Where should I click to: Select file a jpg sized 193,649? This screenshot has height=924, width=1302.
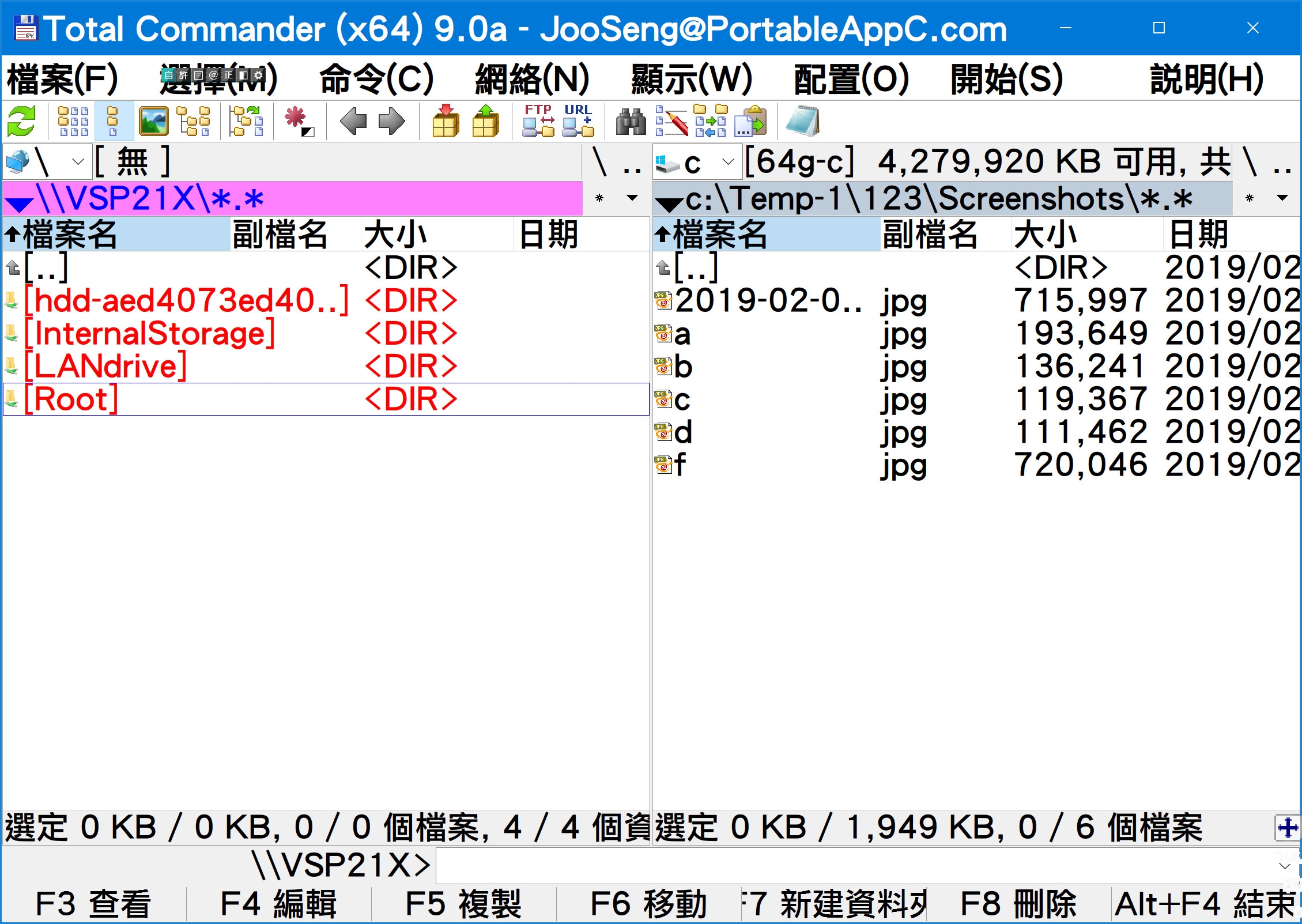pos(976,333)
